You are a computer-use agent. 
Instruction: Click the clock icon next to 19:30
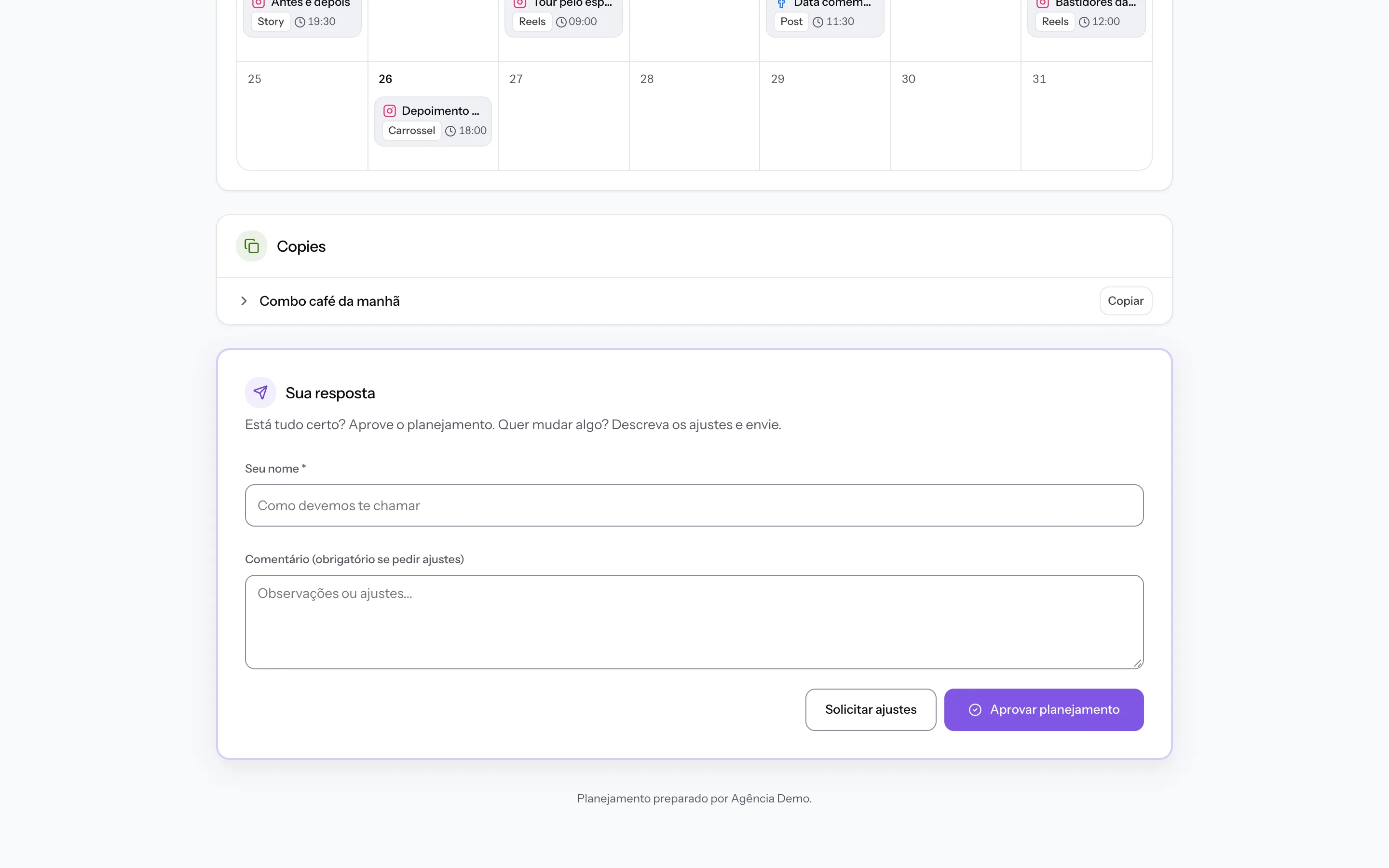pyautogui.click(x=300, y=22)
